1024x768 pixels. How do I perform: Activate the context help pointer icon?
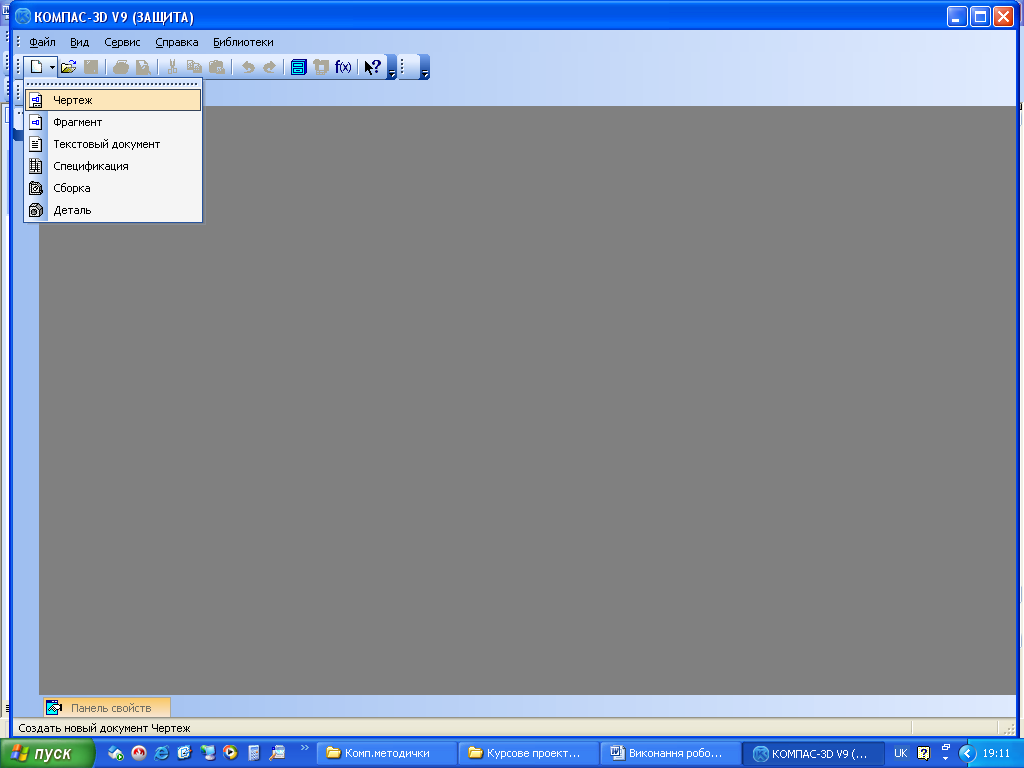pos(372,67)
